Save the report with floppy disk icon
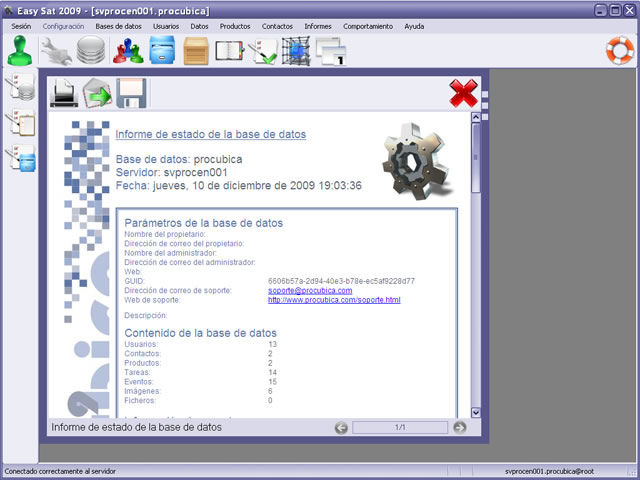Viewport: 640px width, 480px height. click(131, 93)
